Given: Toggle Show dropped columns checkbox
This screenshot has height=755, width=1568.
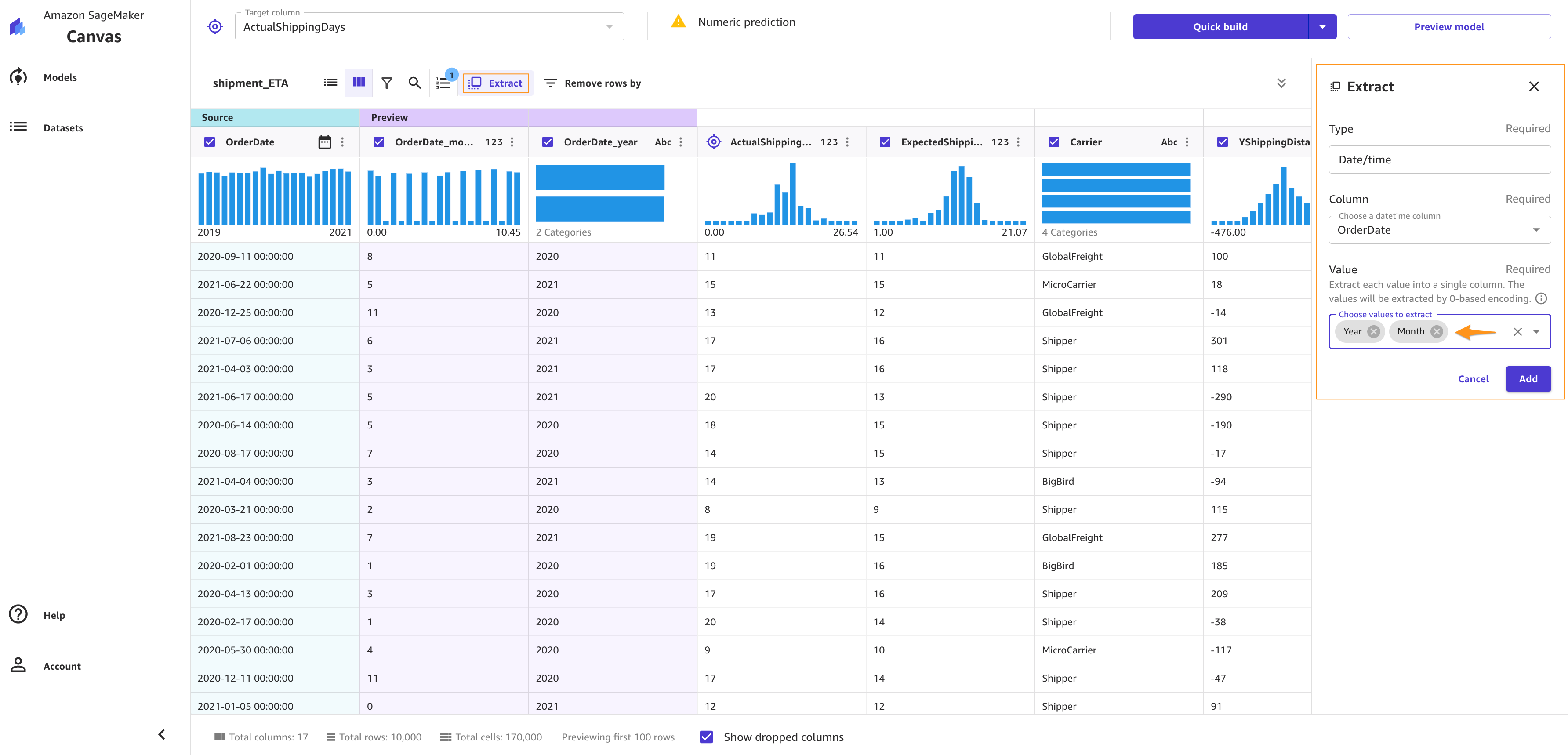Looking at the screenshot, I should point(706,737).
